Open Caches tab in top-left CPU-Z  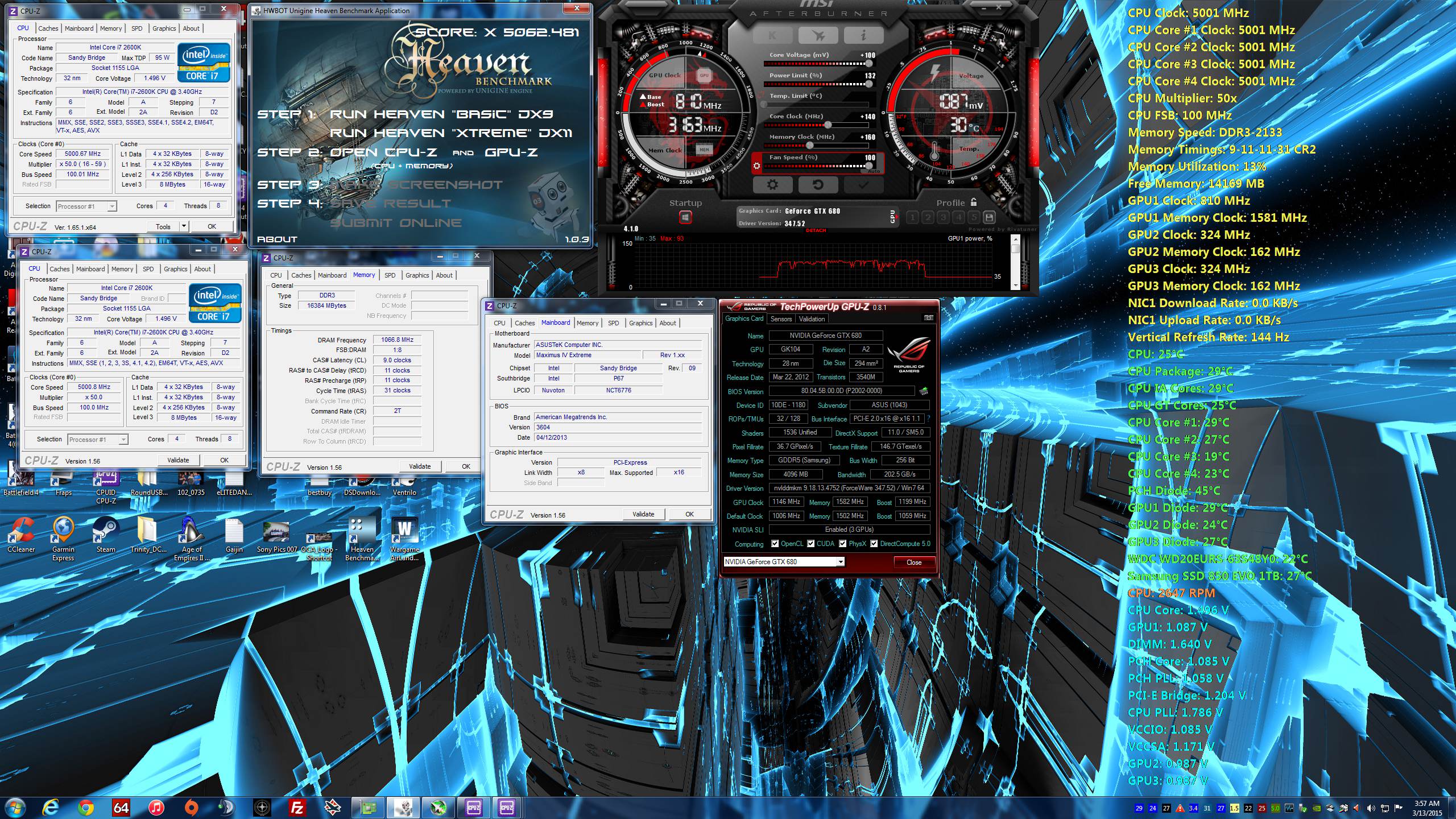pos(48,28)
